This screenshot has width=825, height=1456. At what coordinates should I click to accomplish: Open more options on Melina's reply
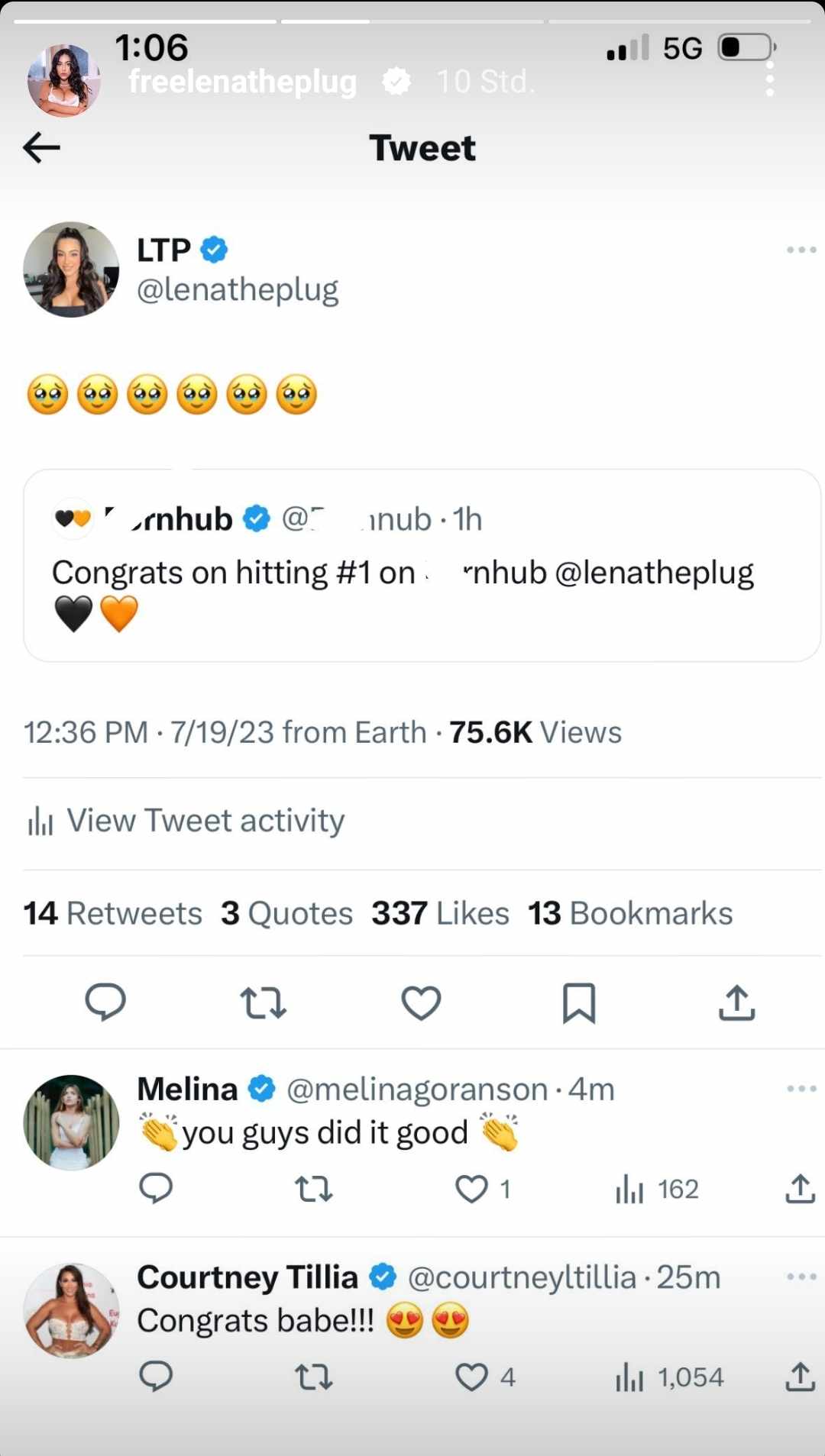click(801, 1088)
